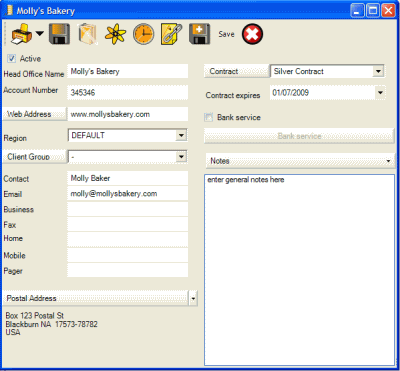Screen dimensions: 400x371
Task: Click the Web Address button
Action: [35, 114]
